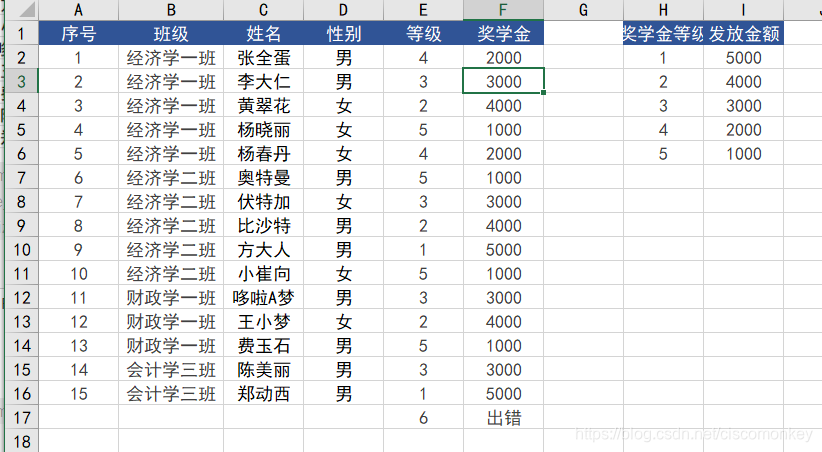Click header cell 姓名
The width and height of the screenshot is (822, 452).
264,34
